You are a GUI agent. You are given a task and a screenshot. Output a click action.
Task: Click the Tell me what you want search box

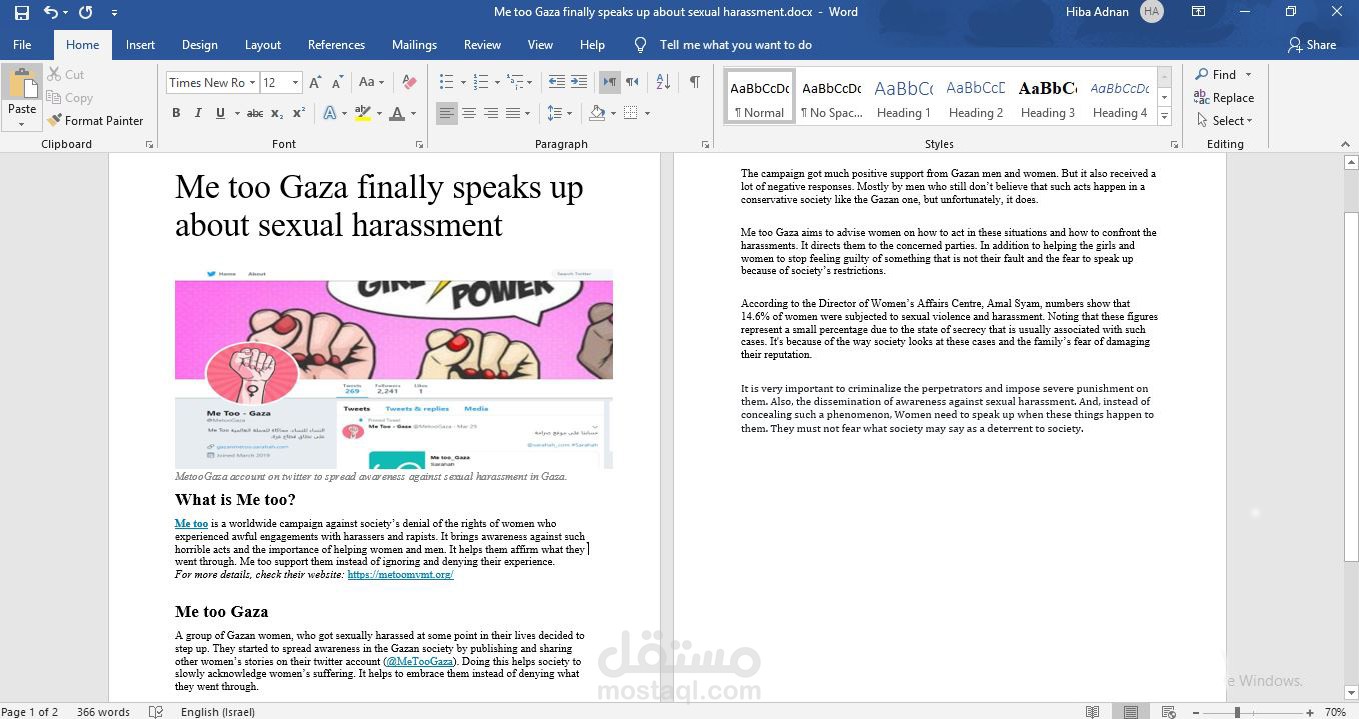735,44
